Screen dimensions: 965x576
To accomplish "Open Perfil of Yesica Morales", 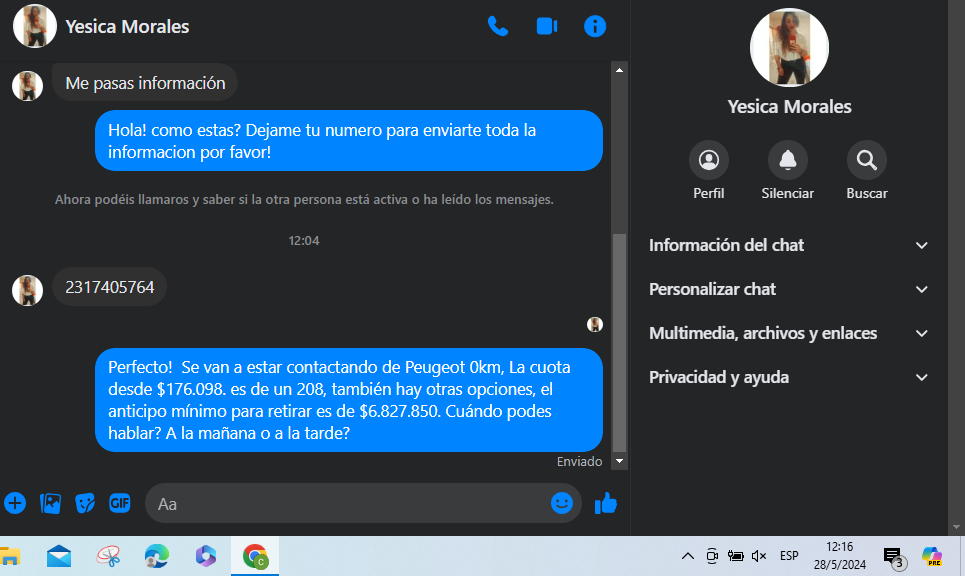I will (709, 160).
